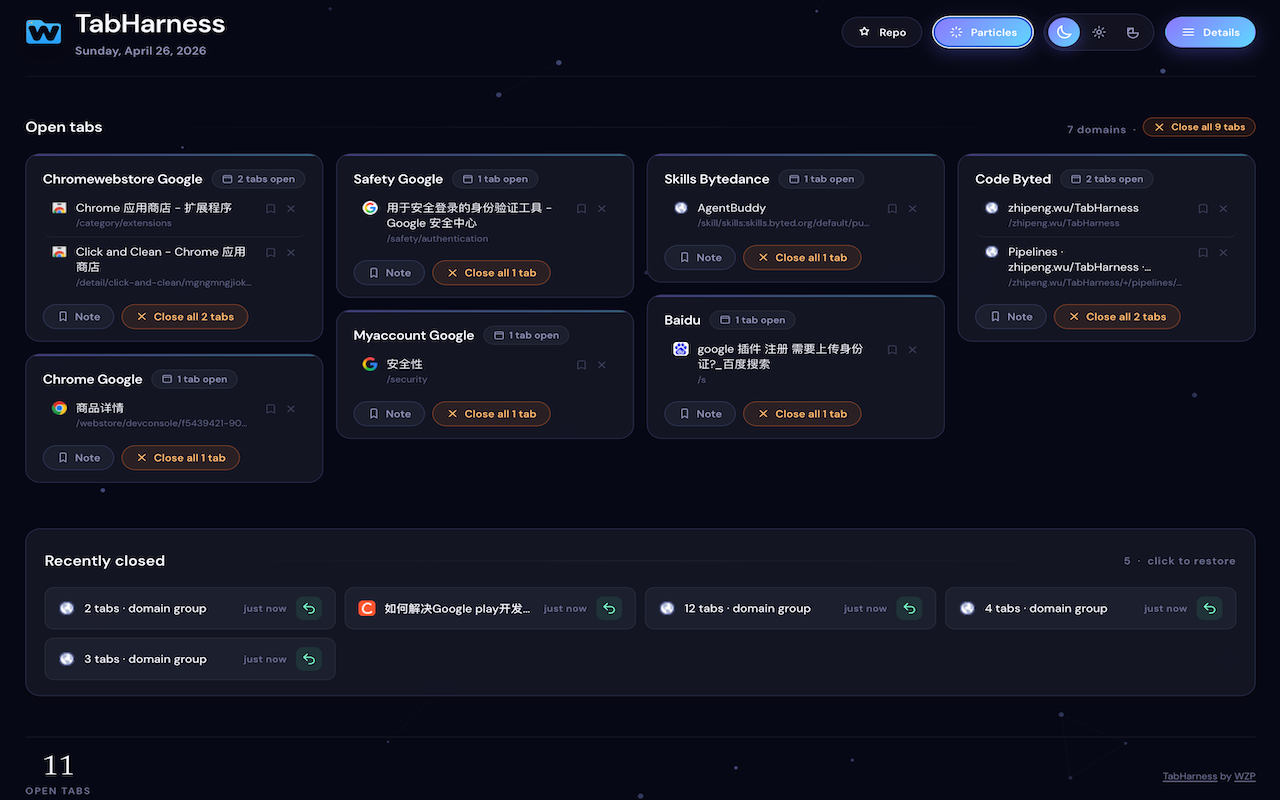Open the Click and Clean tab title
The width and height of the screenshot is (1280, 800).
[161, 259]
